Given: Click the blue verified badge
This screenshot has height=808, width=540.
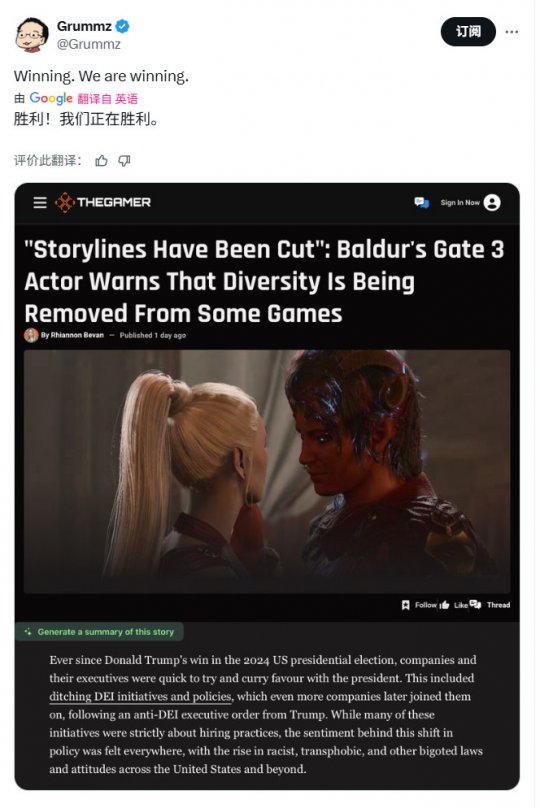Looking at the screenshot, I should point(122,26).
